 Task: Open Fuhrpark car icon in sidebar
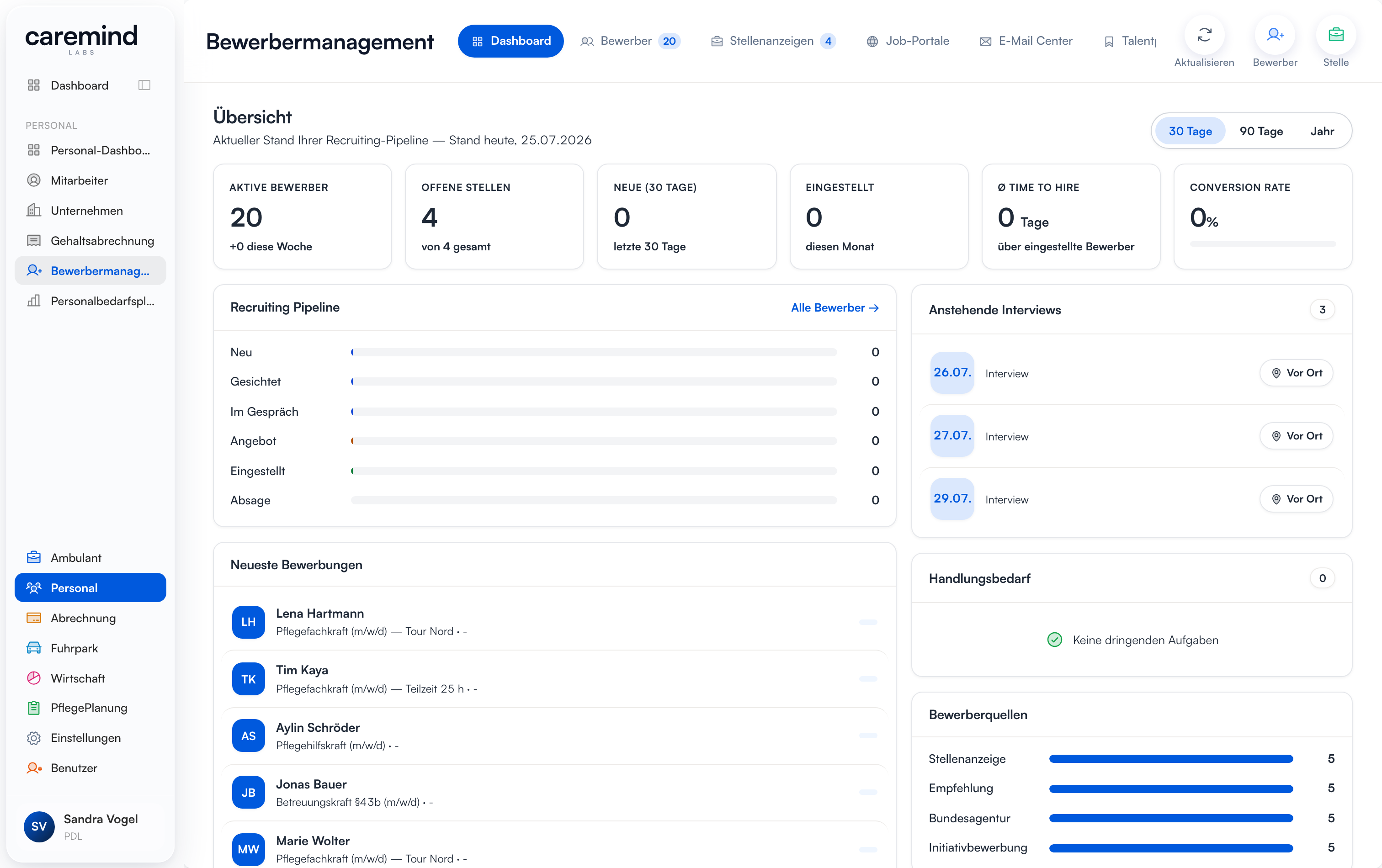click(x=34, y=648)
